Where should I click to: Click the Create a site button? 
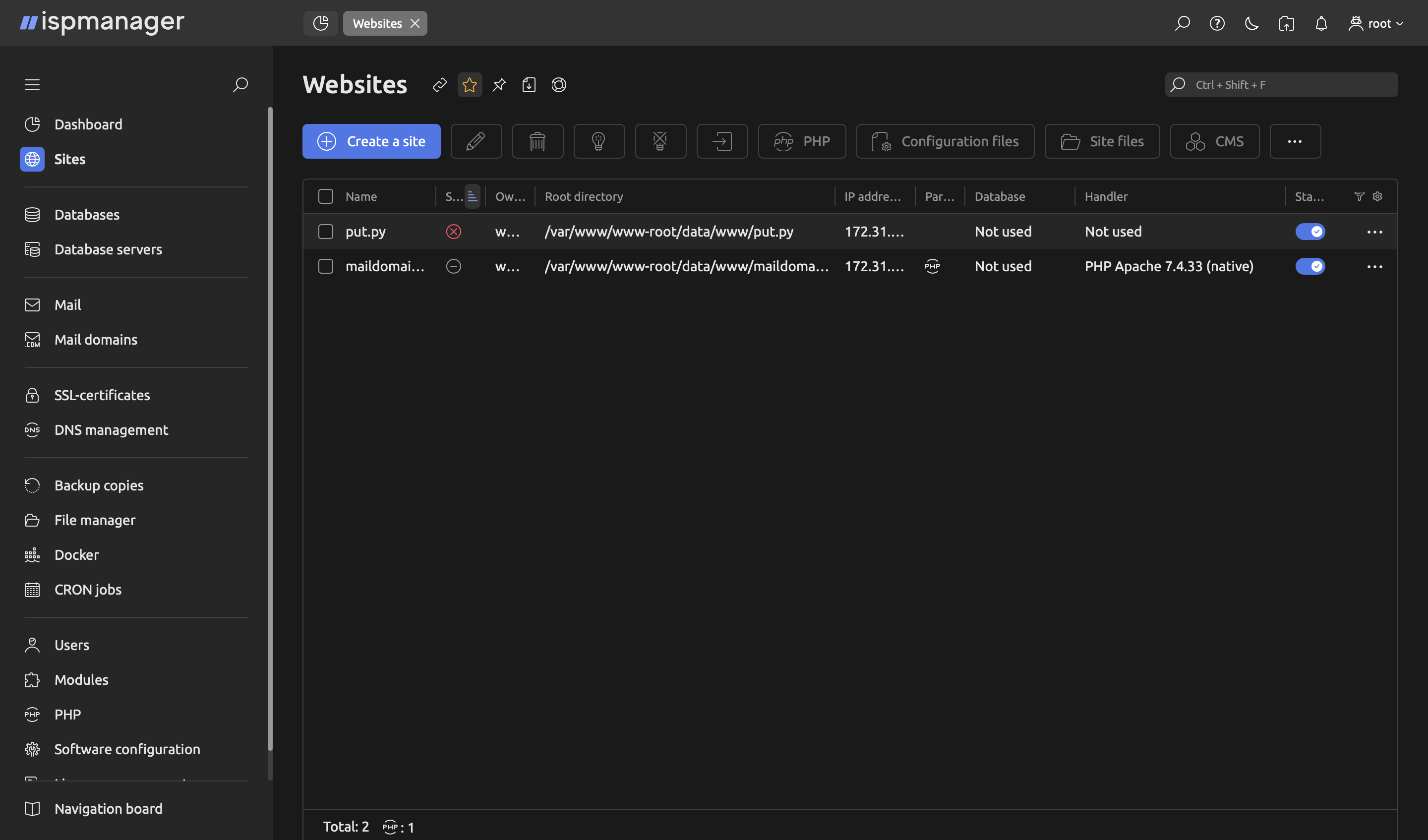[x=371, y=141]
